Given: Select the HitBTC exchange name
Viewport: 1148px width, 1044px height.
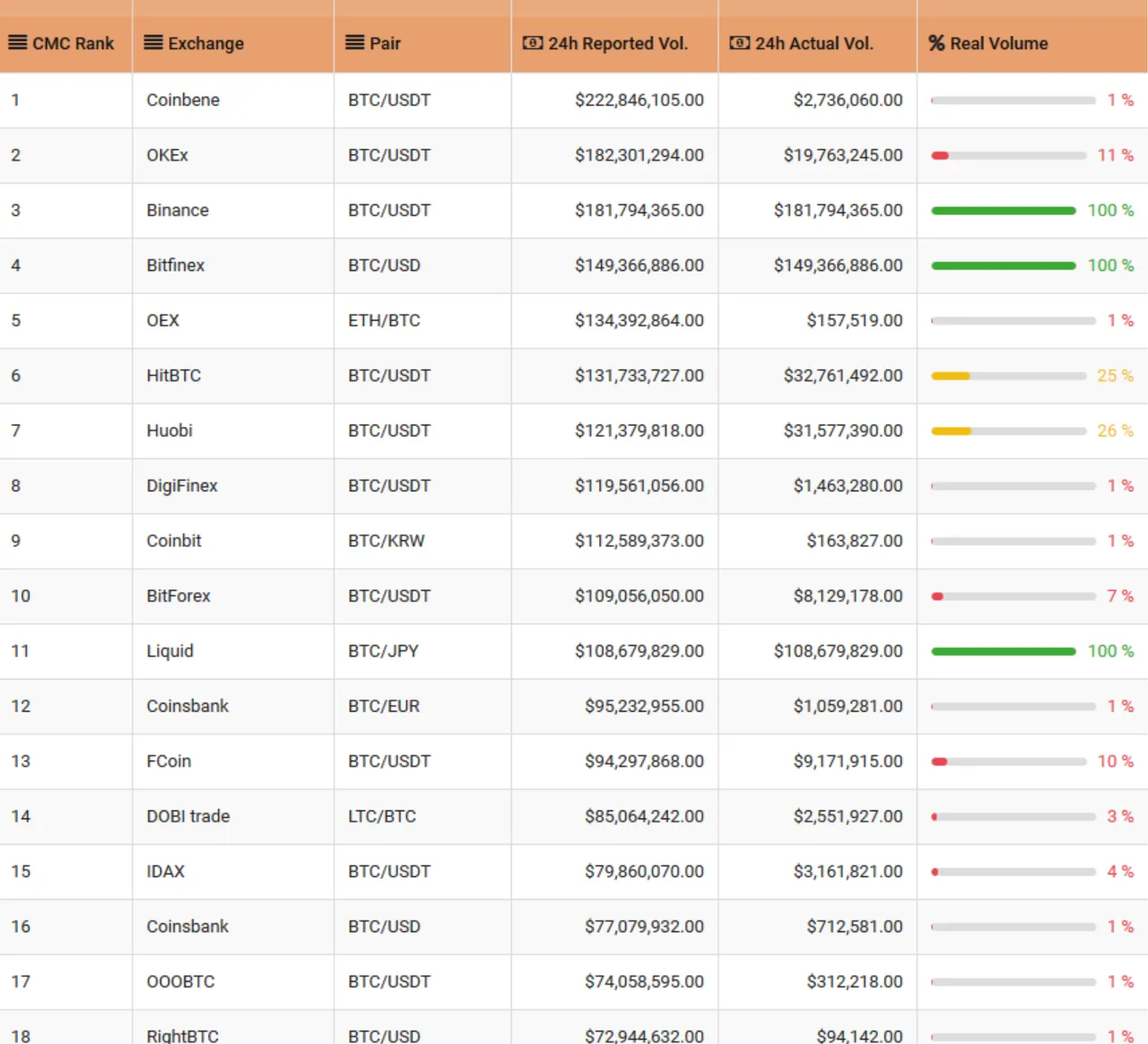Looking at the screenshot, I should point(174,376).
